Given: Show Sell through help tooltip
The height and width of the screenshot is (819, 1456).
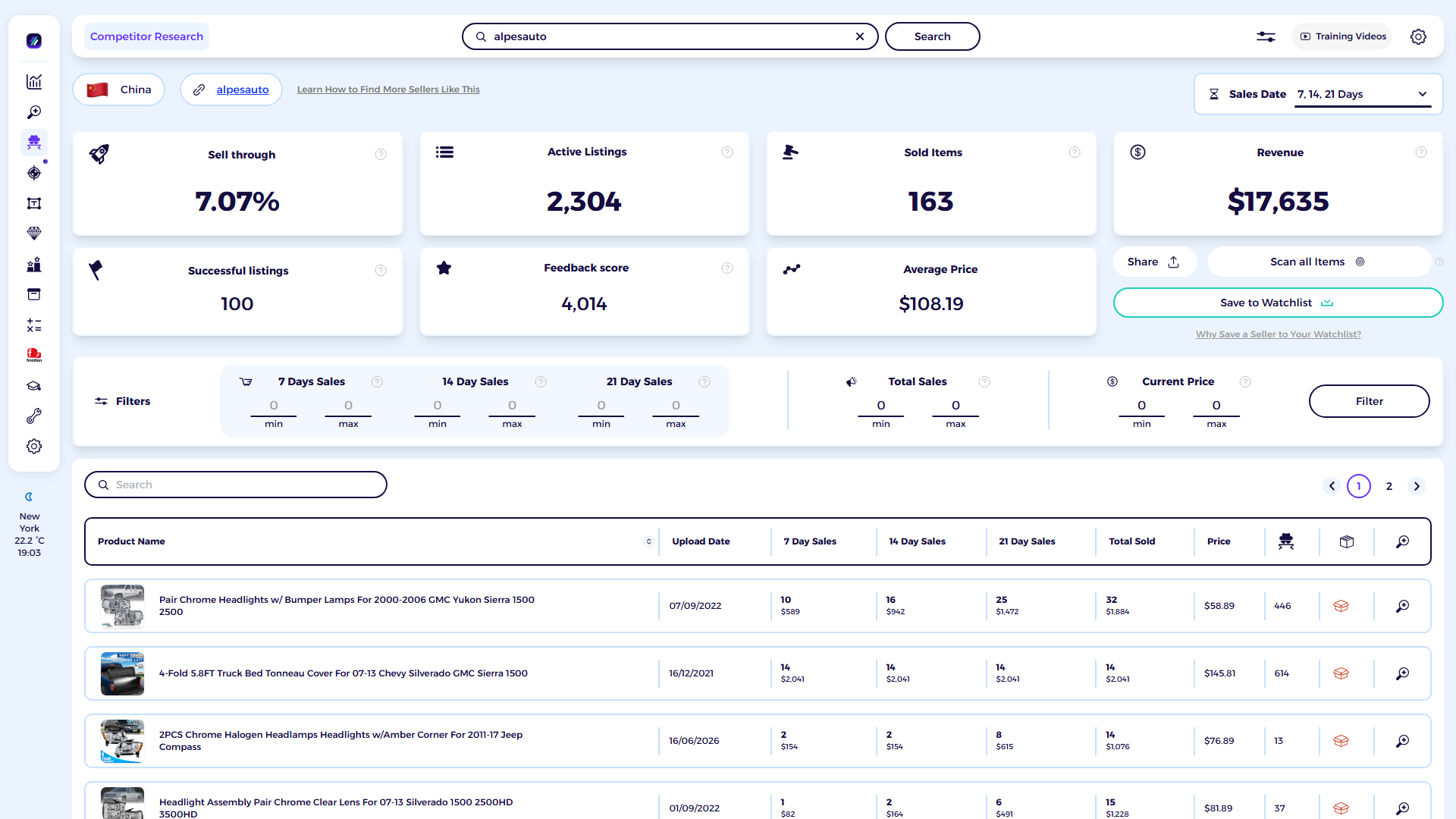Looking at the screenshot, I should click(x=381, y=155).
